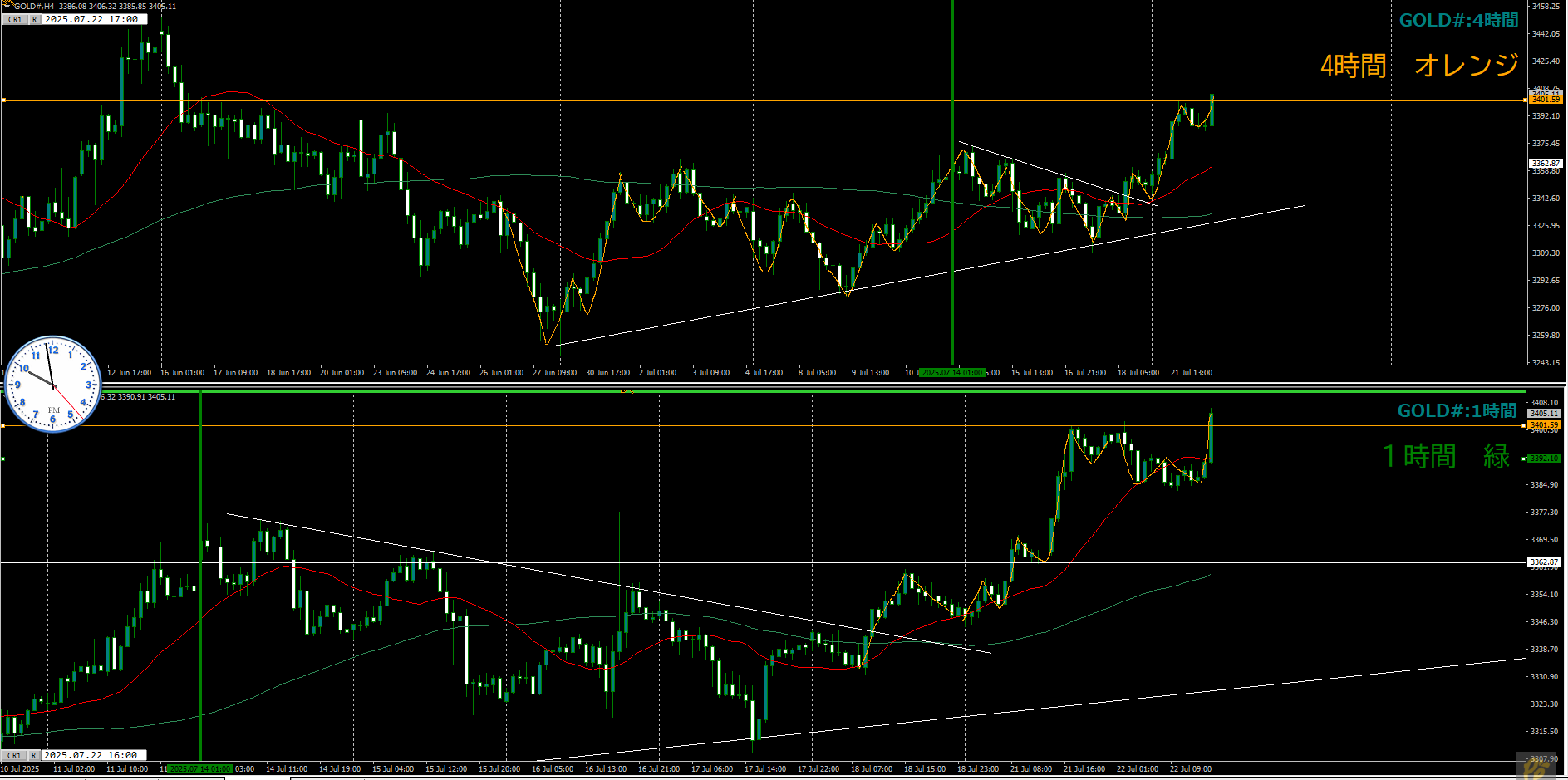Image resolution: width=1568 pixels, height=780 pixels.
Task: Click the 4時間 オレンジ text label
Action: coord(1419,65)
